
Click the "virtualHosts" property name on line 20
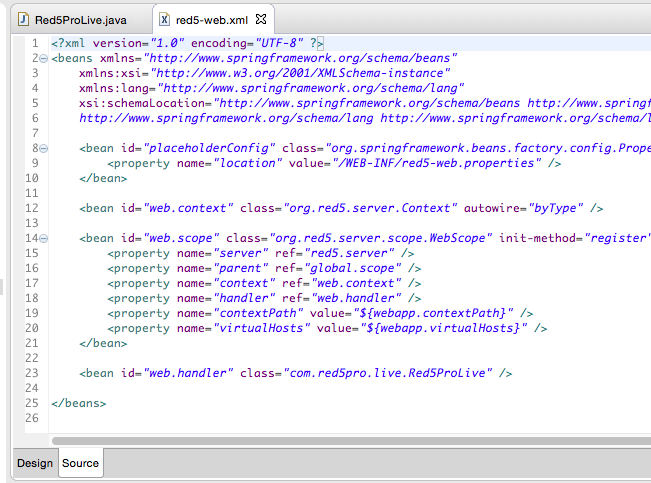pos(262,328)
